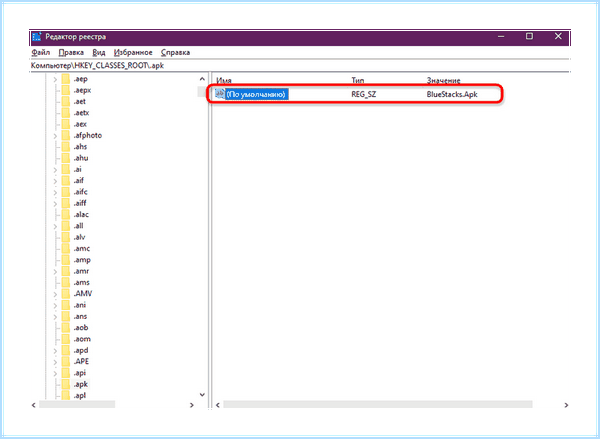This screenshot has height=439, width=600.
Task: Click the folder icon of .alv key
Action: (x=66, y=237)
